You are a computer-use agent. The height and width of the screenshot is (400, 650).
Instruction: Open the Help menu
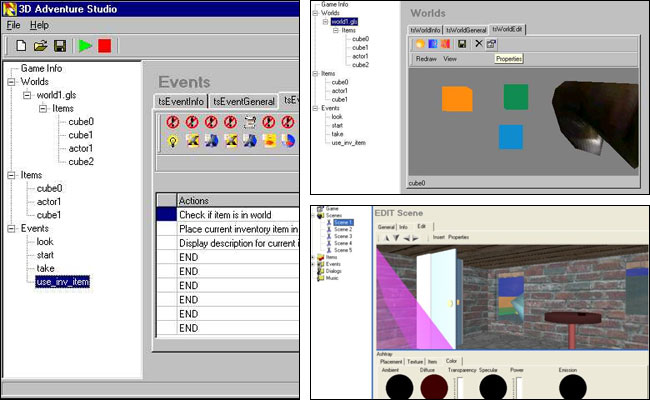tap(39, 24)
